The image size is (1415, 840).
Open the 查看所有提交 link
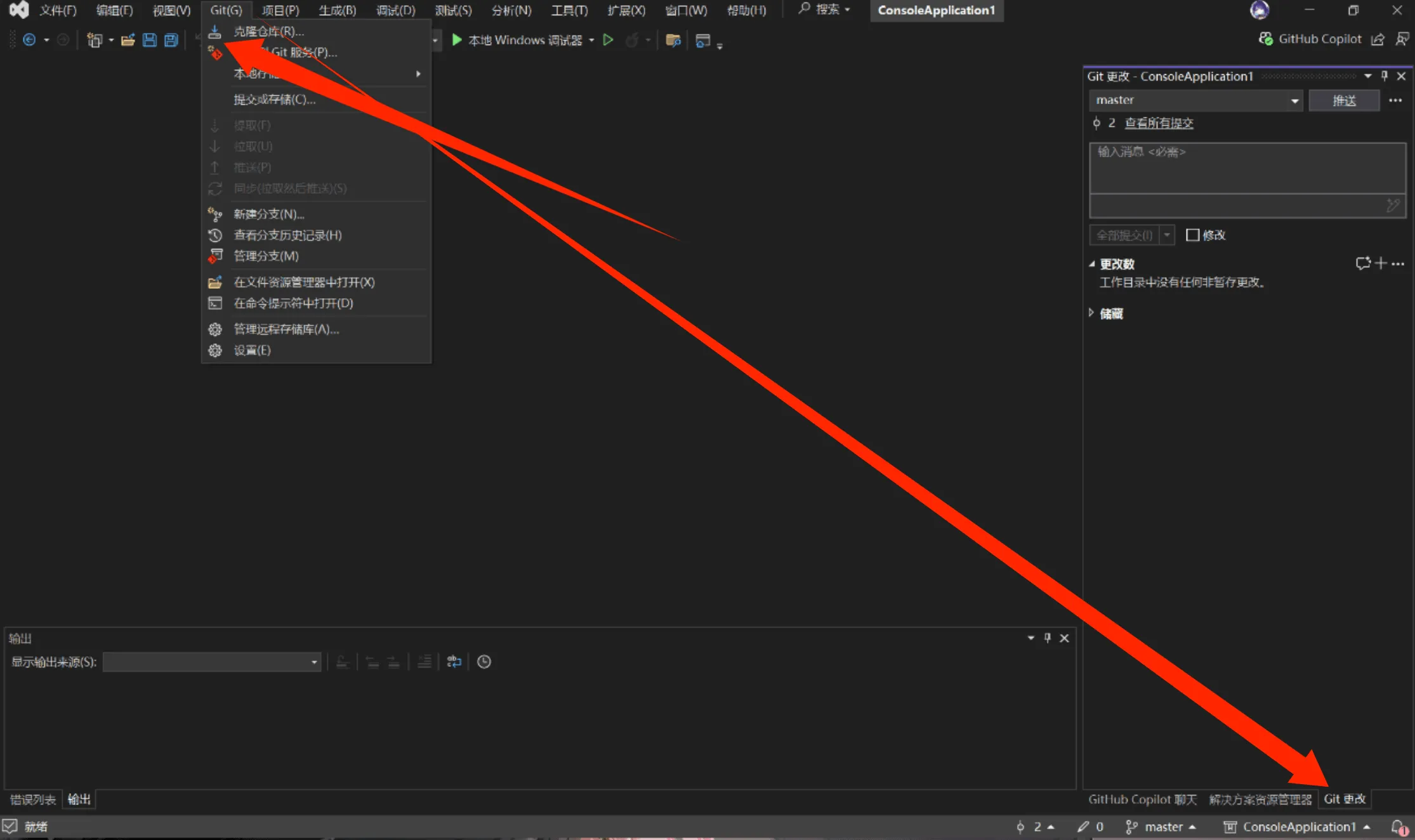pyautogui.click(x=1159, y=123)
